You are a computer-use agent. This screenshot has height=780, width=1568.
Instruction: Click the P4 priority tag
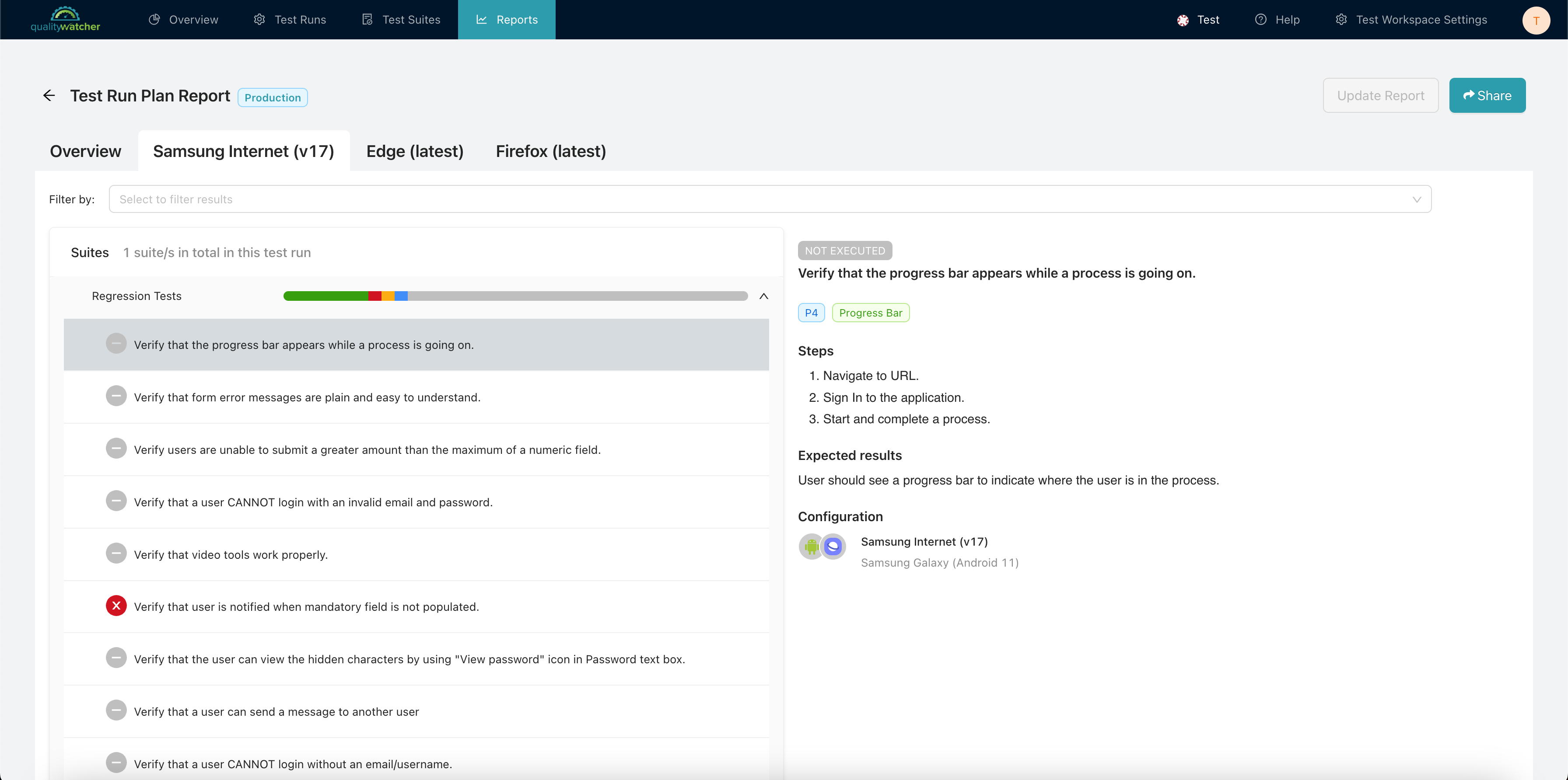point(811,313)
